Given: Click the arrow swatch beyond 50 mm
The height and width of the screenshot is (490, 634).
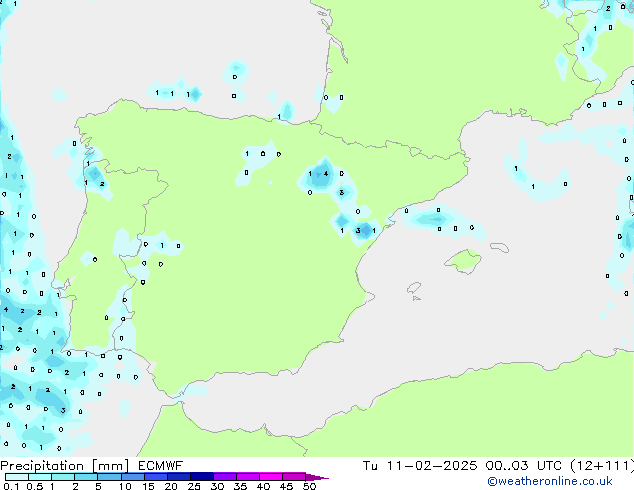Looking at the screenshot, I should point(317,477).
